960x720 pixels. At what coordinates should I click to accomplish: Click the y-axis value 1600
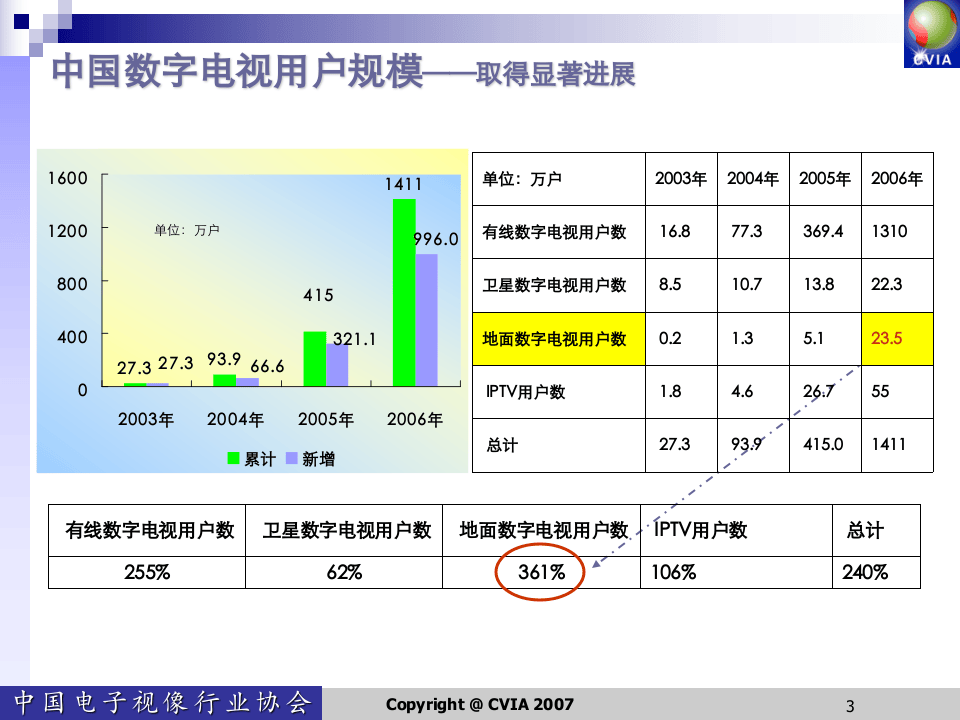pos(67,178)
